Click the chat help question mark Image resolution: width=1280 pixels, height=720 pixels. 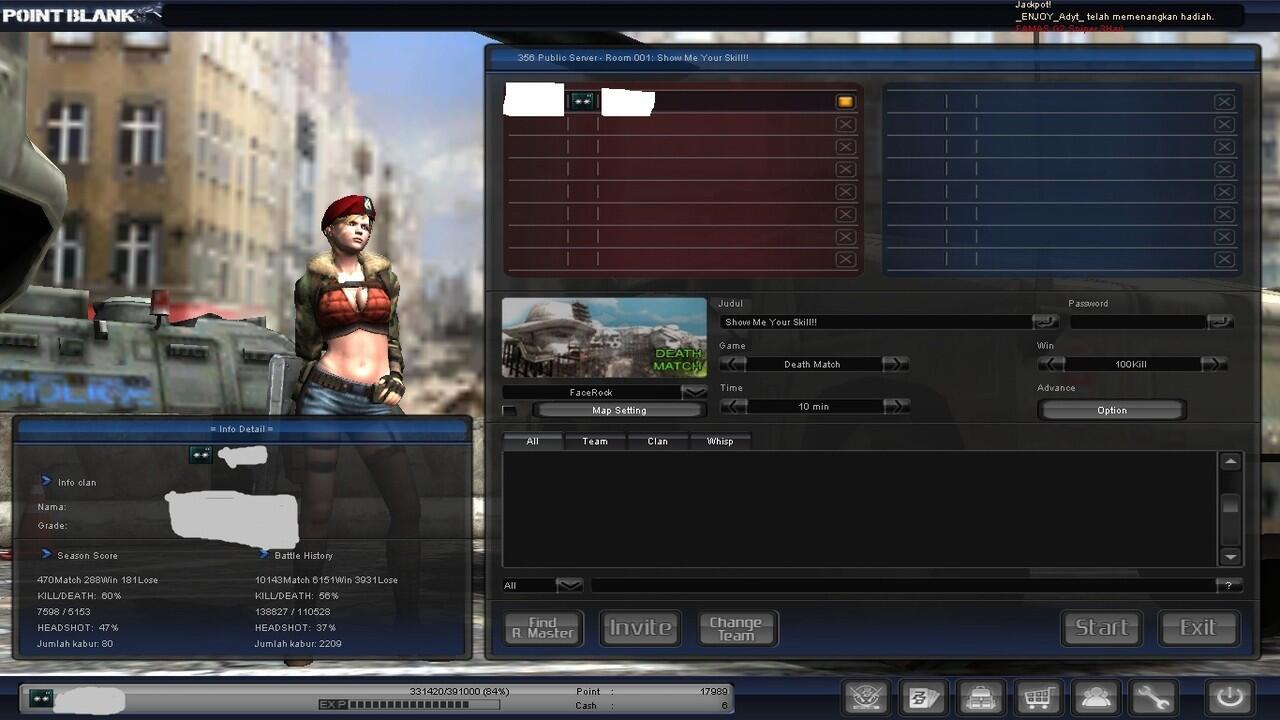point(1229,586)
